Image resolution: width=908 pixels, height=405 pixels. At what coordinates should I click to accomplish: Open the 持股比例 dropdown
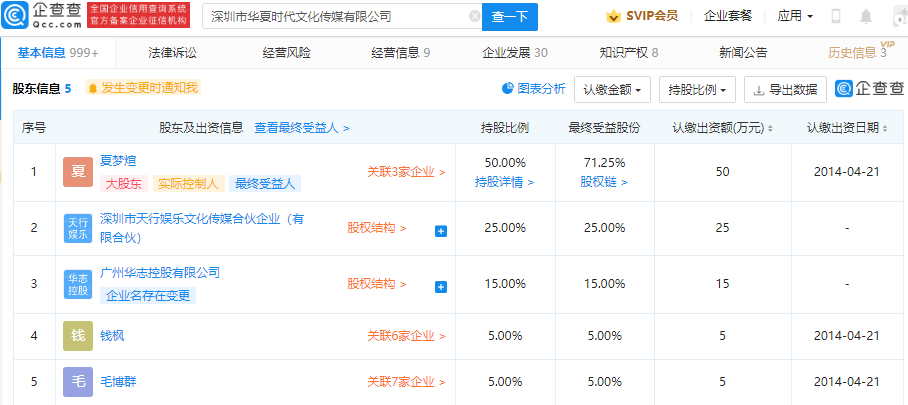pyautogui.click(x=697, y=90)
